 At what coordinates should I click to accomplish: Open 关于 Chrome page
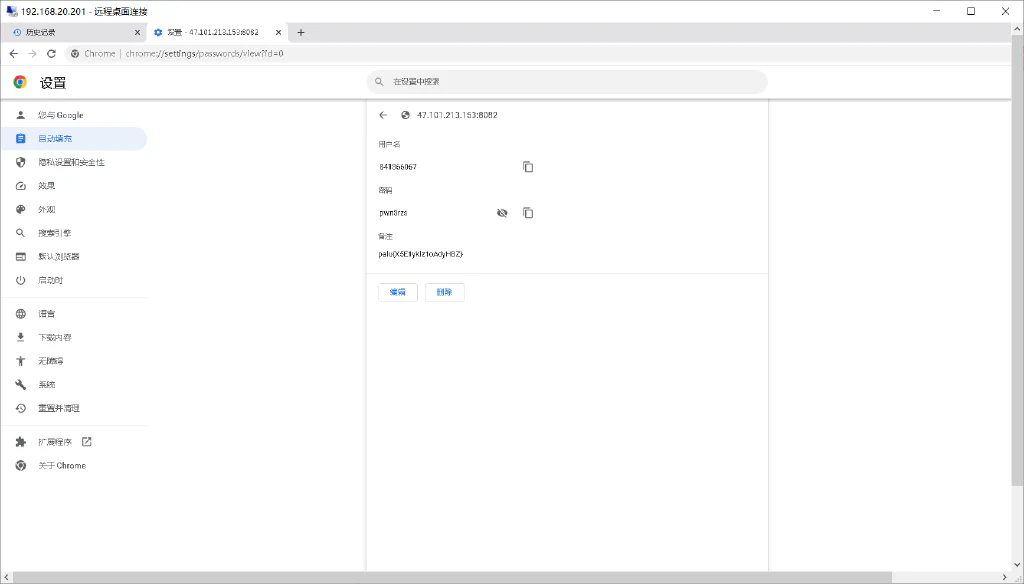[61, 465]
